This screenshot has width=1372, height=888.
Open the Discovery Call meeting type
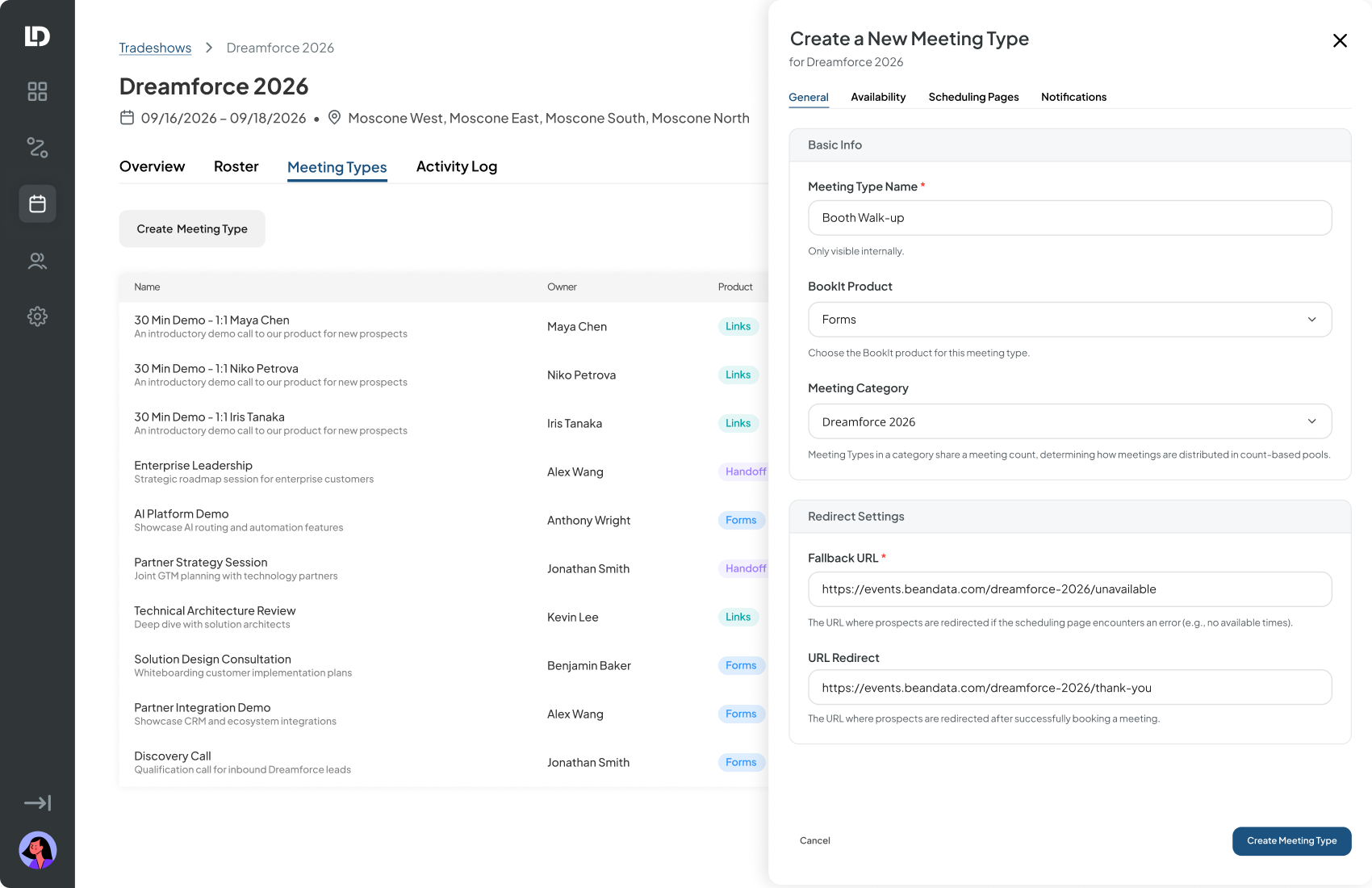pyautogui.click(x=444, y=763)
